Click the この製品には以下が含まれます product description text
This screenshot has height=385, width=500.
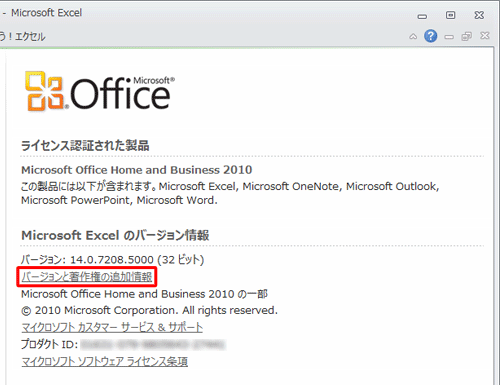pos(230,193)
